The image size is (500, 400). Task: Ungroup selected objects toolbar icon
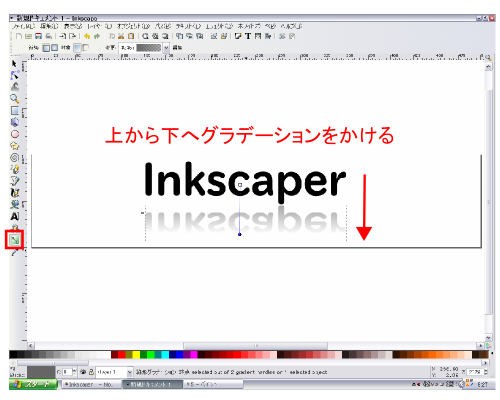(224, 36)
